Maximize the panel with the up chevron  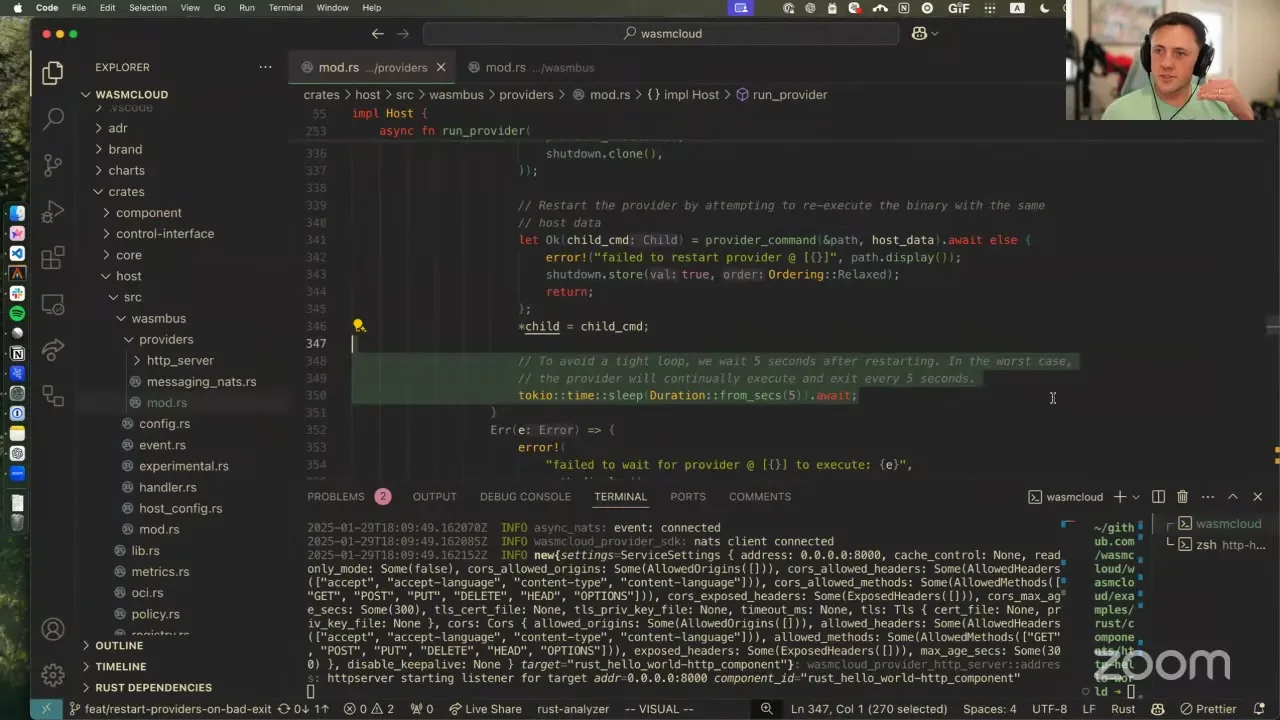(1232, 497)
